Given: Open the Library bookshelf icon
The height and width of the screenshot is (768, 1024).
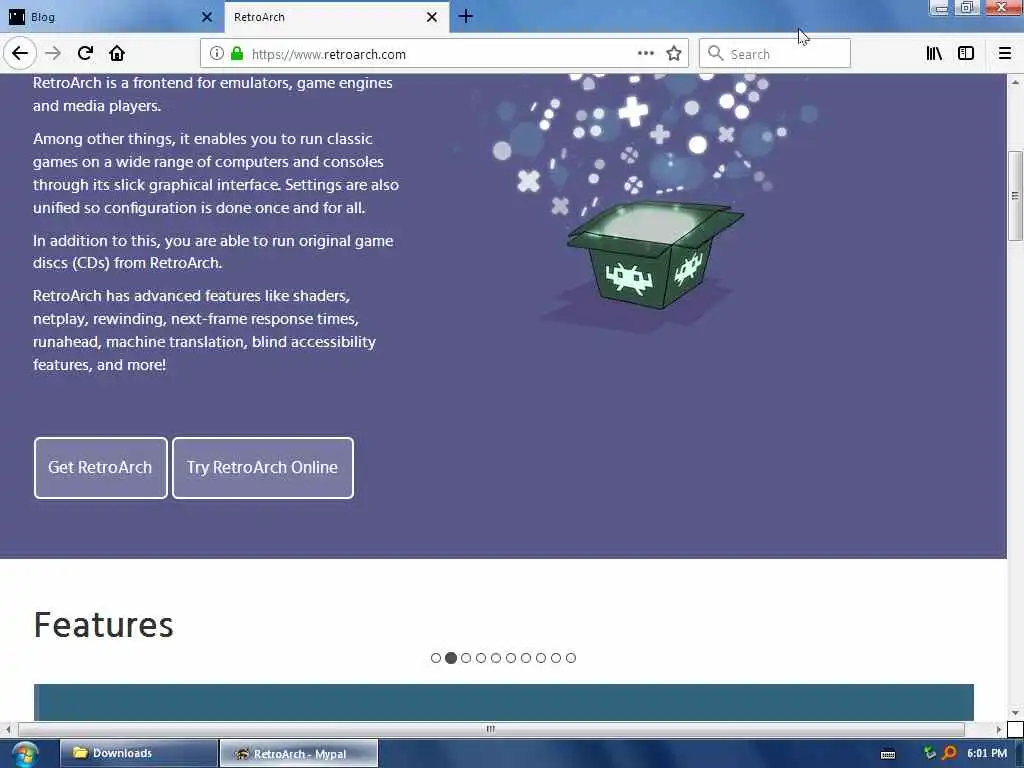Looking at the screenshot, I should (x=935, y=54).
